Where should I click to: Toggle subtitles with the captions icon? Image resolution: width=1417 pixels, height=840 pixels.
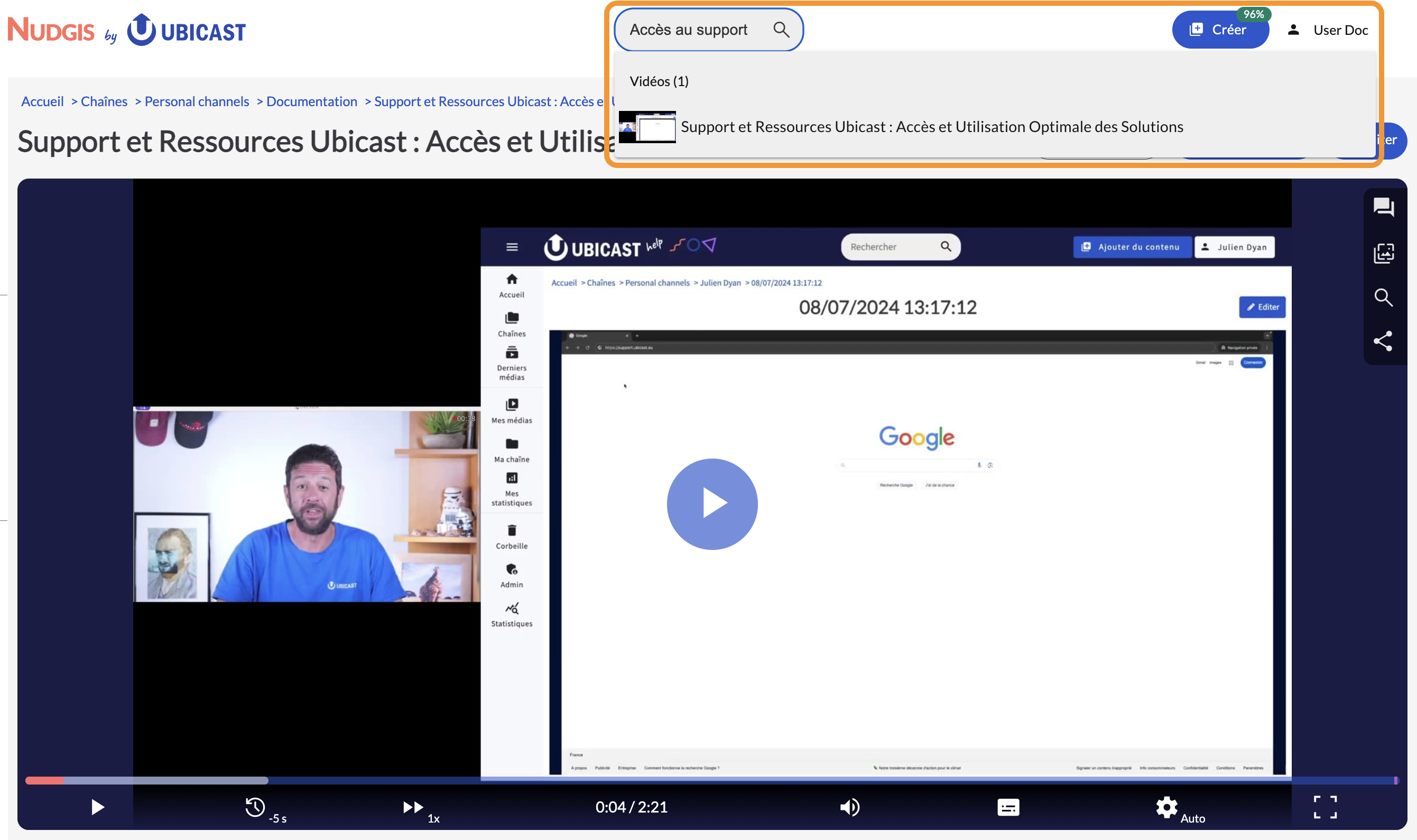tap(1008, 807)
